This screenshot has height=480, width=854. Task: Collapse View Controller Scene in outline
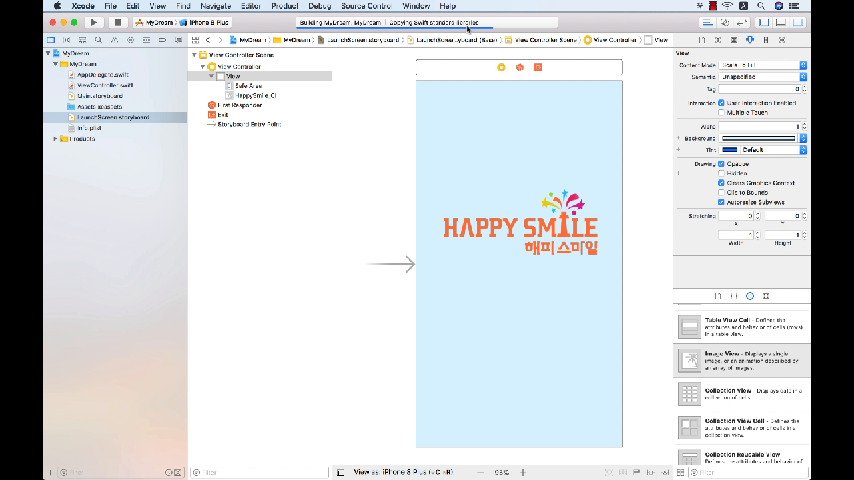[x=194, y=55]
